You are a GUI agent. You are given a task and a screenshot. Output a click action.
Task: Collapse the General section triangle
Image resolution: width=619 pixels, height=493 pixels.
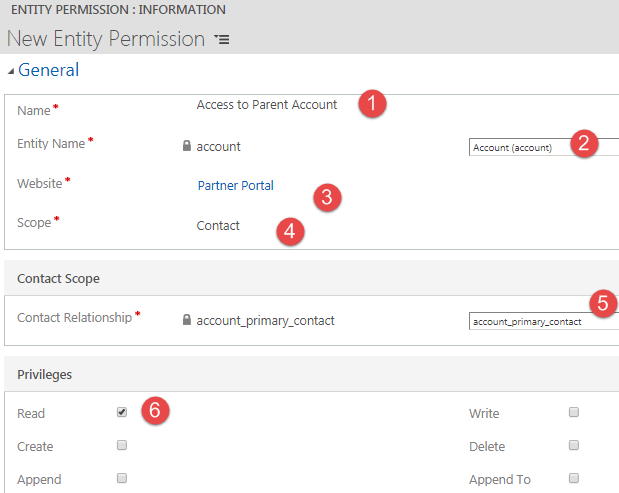pos(11,71)
